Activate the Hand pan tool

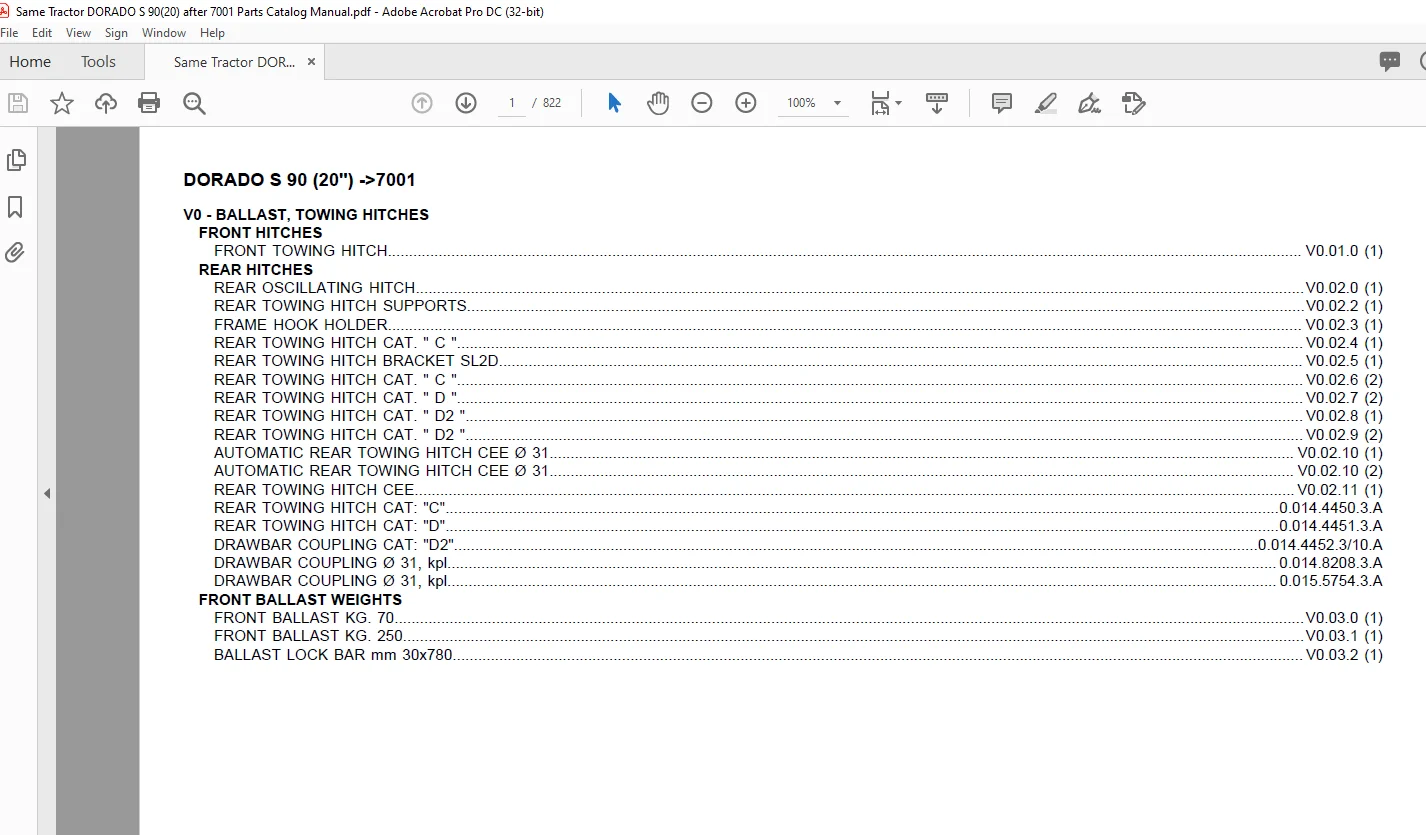pyautogui.click(x=658, y=103)
